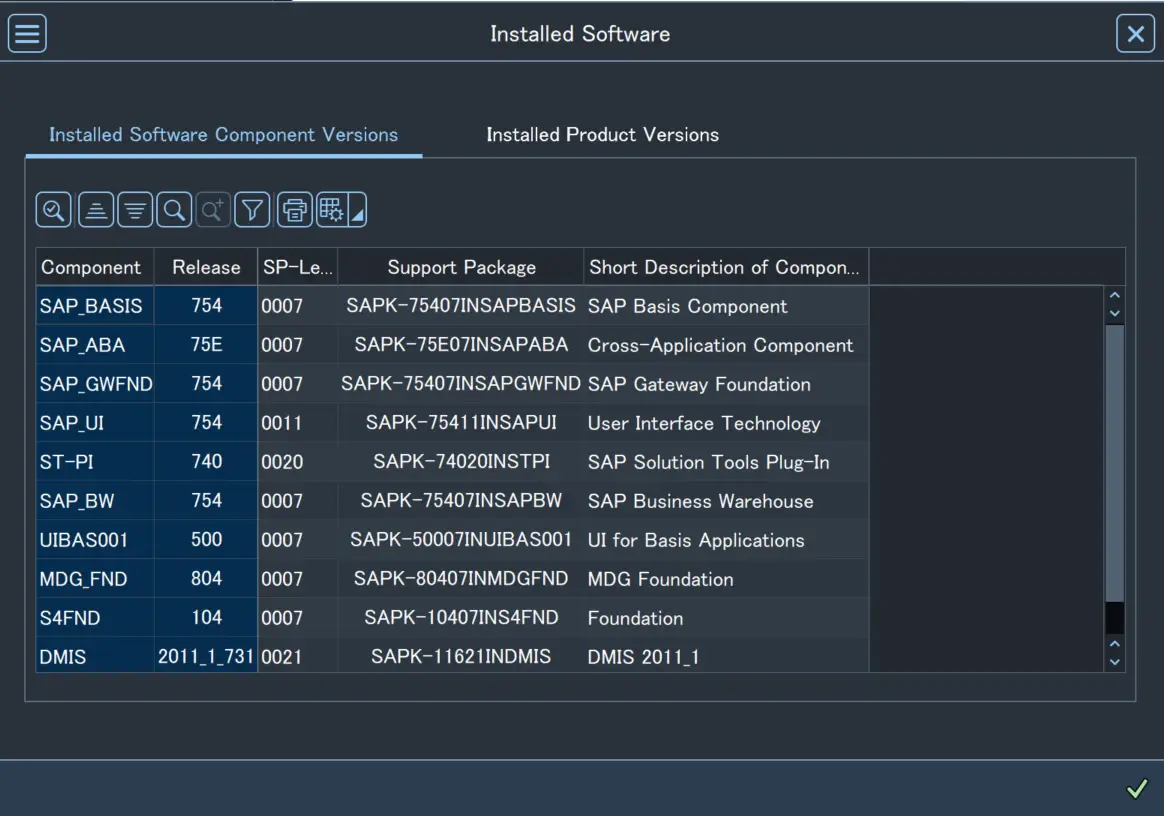Click support package SAPK-50007INUIBAS001
This screenshot has width=1164, height=816.
[460, 540]
